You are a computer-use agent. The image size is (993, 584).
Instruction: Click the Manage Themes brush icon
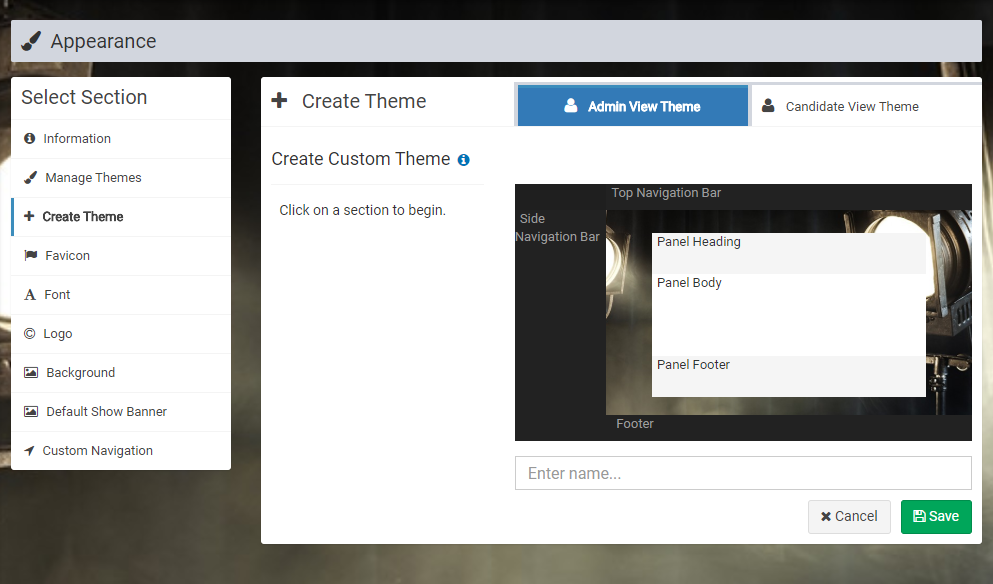pyautogui.click(x=30, y=177)
